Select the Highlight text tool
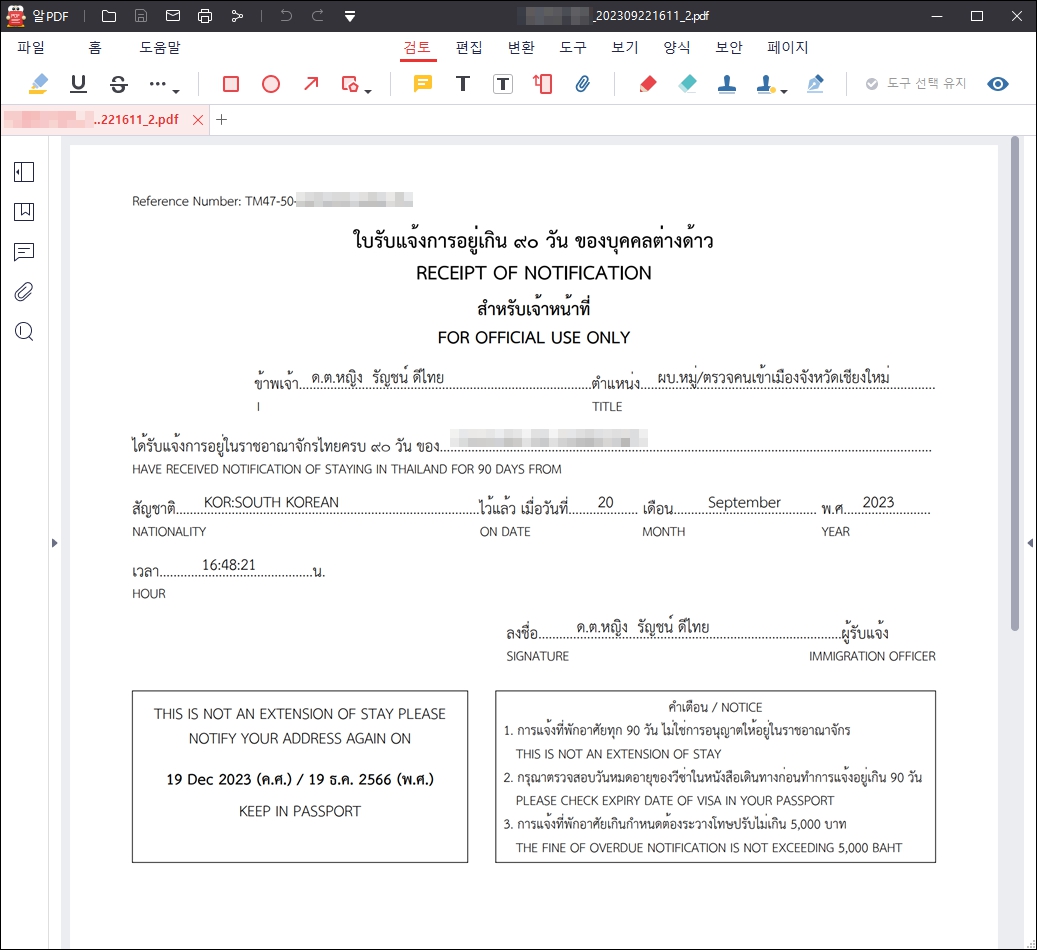This screenshot has height=950, width=1037. (38, 84)
